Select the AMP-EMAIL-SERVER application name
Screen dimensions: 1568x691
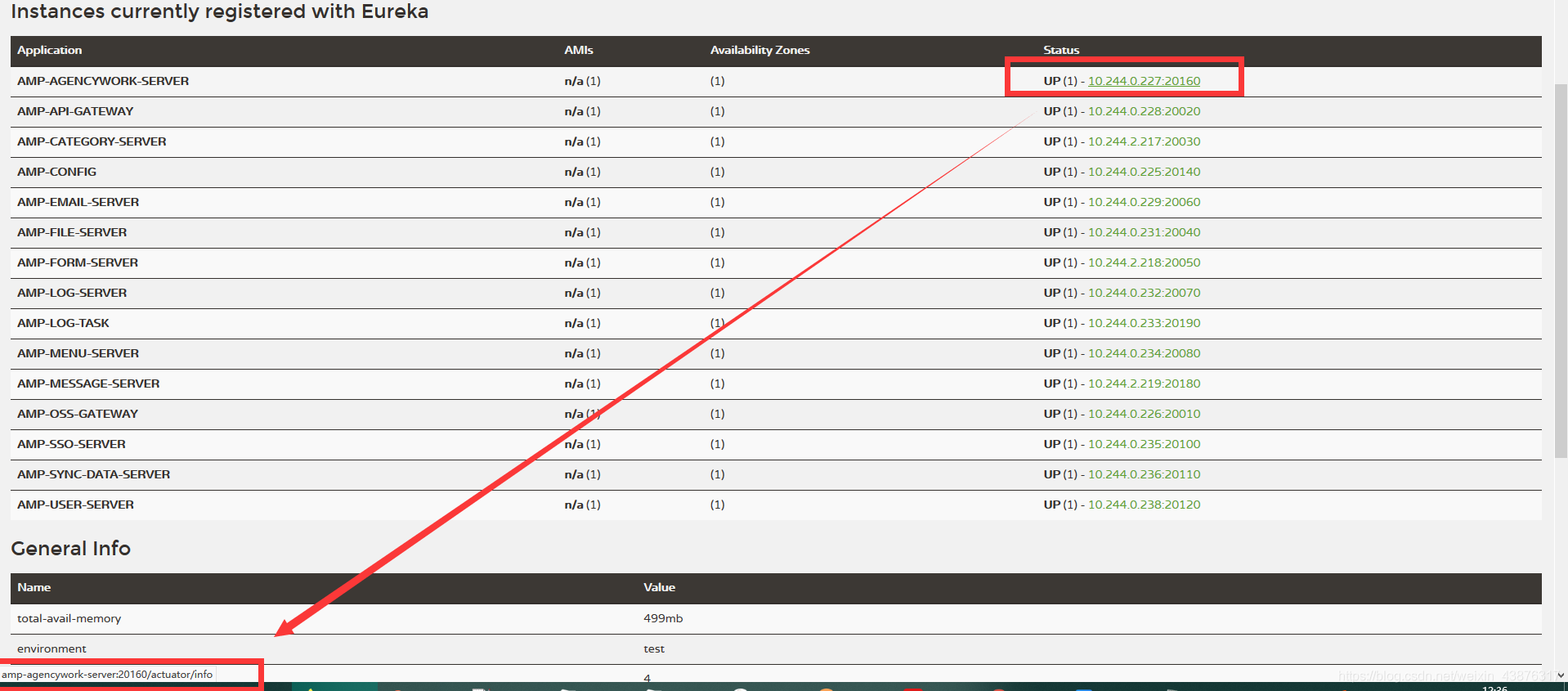[x=78, y=202]
